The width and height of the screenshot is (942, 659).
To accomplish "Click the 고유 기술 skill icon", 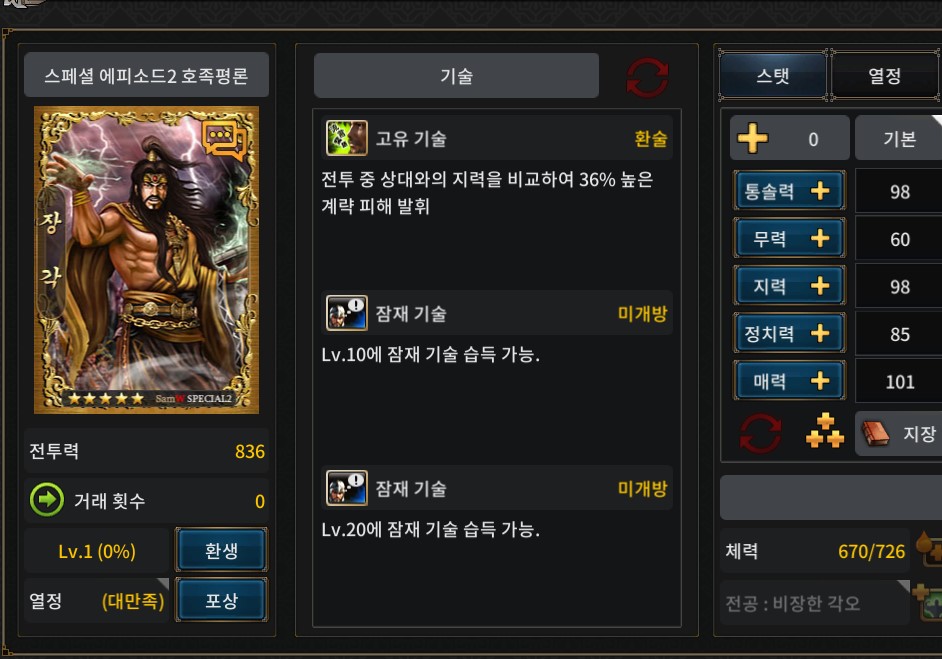I will pos(347,138).
